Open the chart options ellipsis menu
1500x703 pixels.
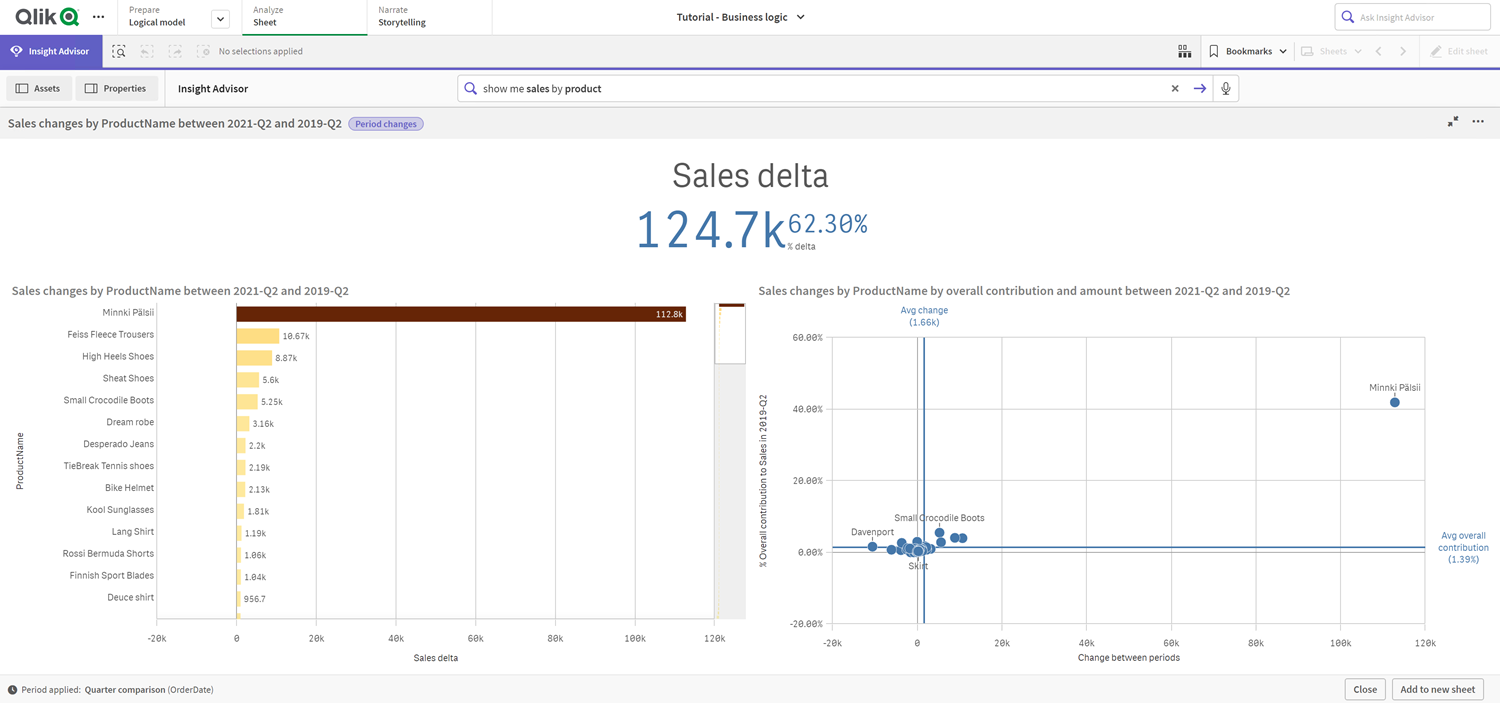pos(1478,121)
